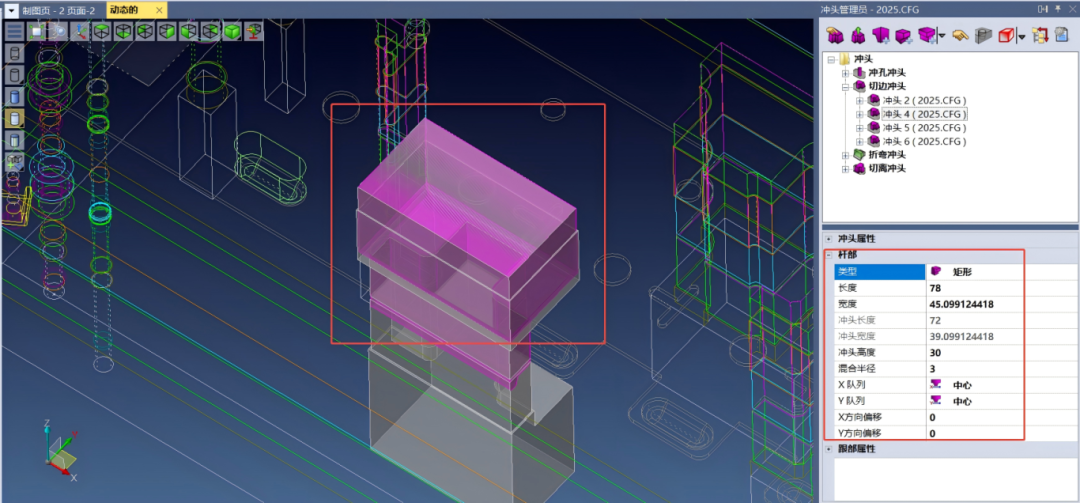Select the top-face view cube icon
The width and height of the screenshot is (1080, 503).
101,31
